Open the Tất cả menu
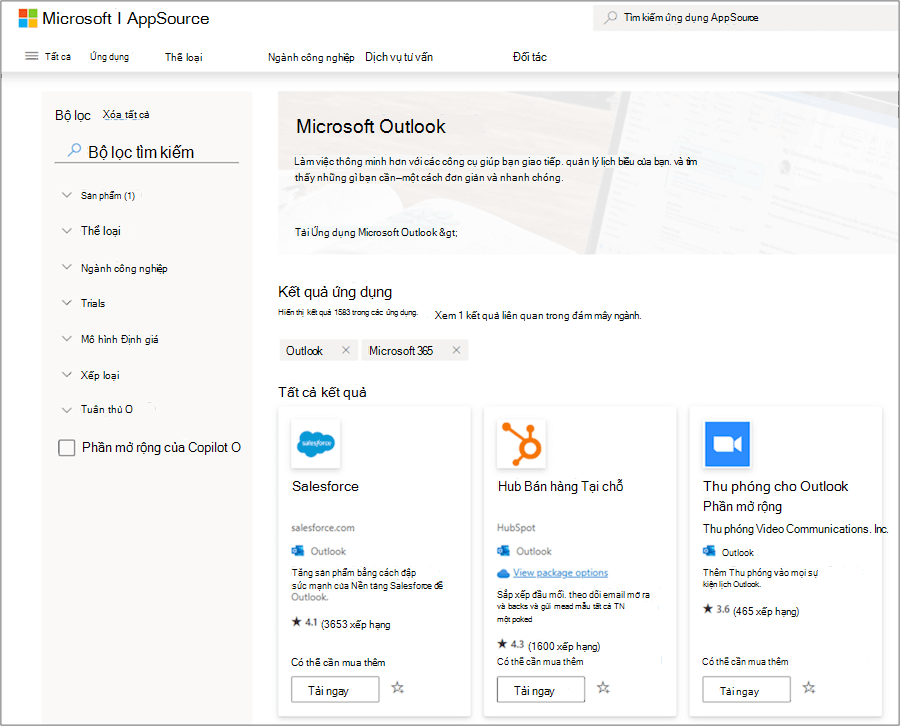Screen dimensions: 900x726 (x=58, y=56)
